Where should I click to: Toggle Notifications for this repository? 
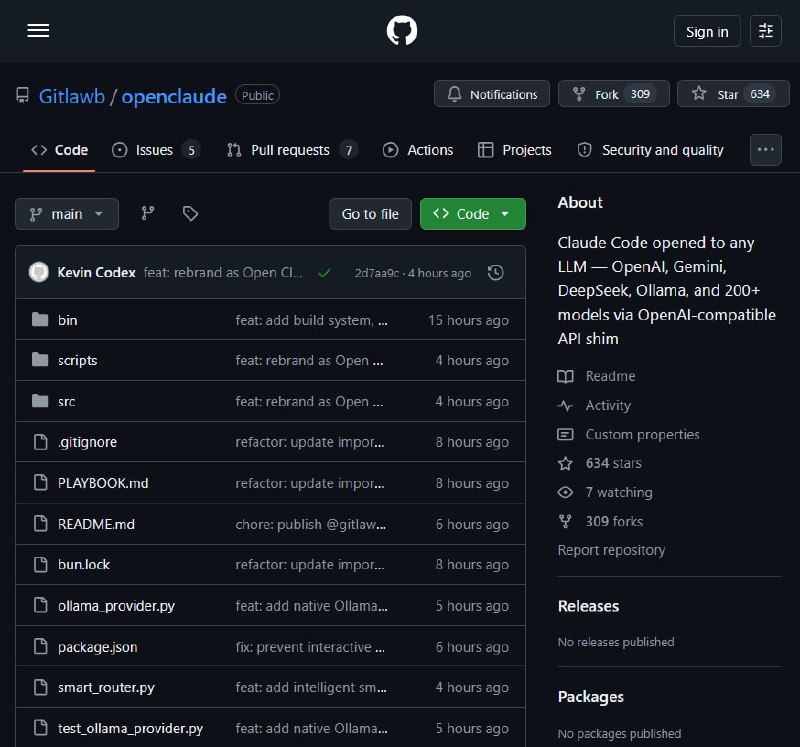coord(492,94)
